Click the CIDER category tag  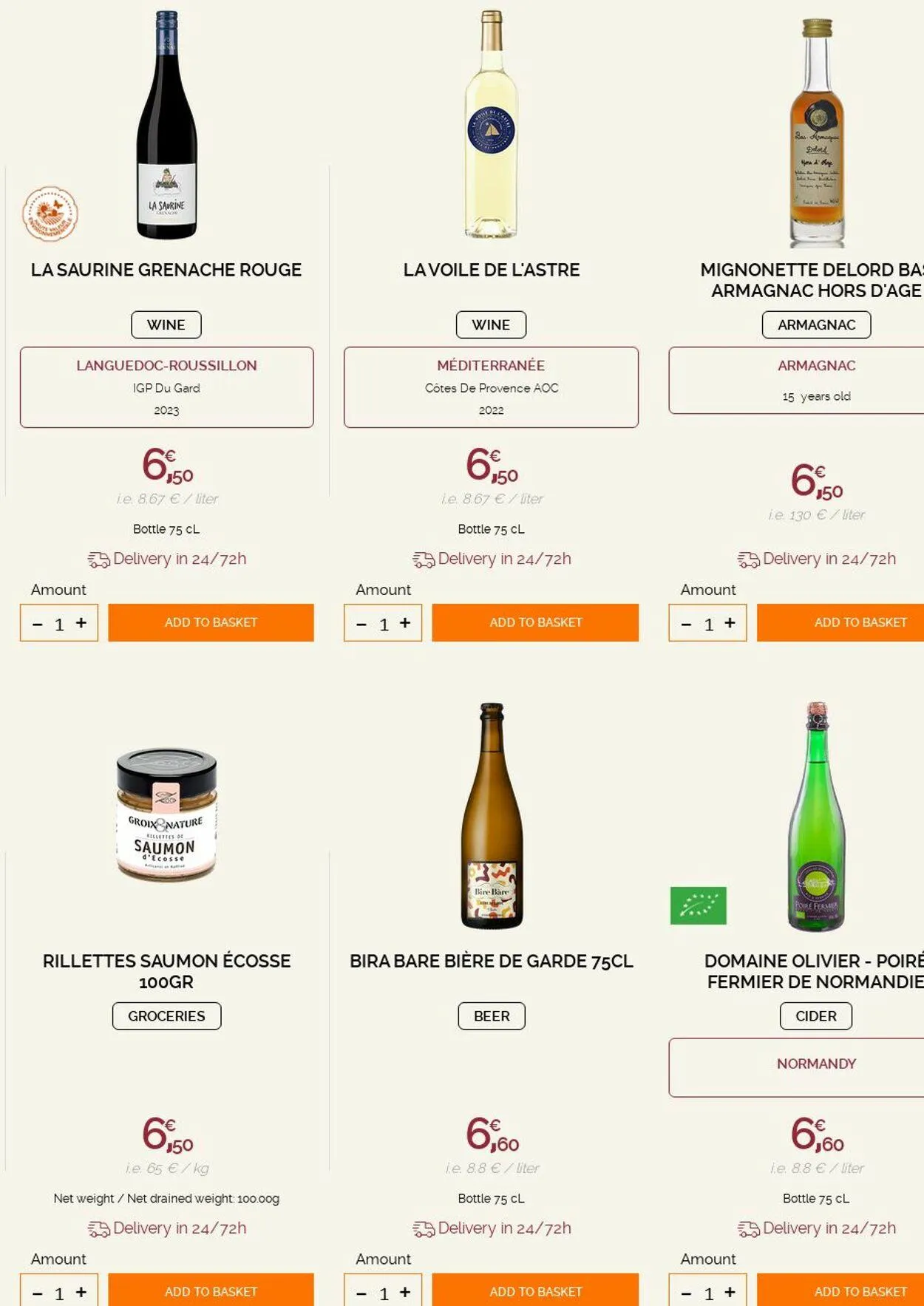(x=815, y=1016)
